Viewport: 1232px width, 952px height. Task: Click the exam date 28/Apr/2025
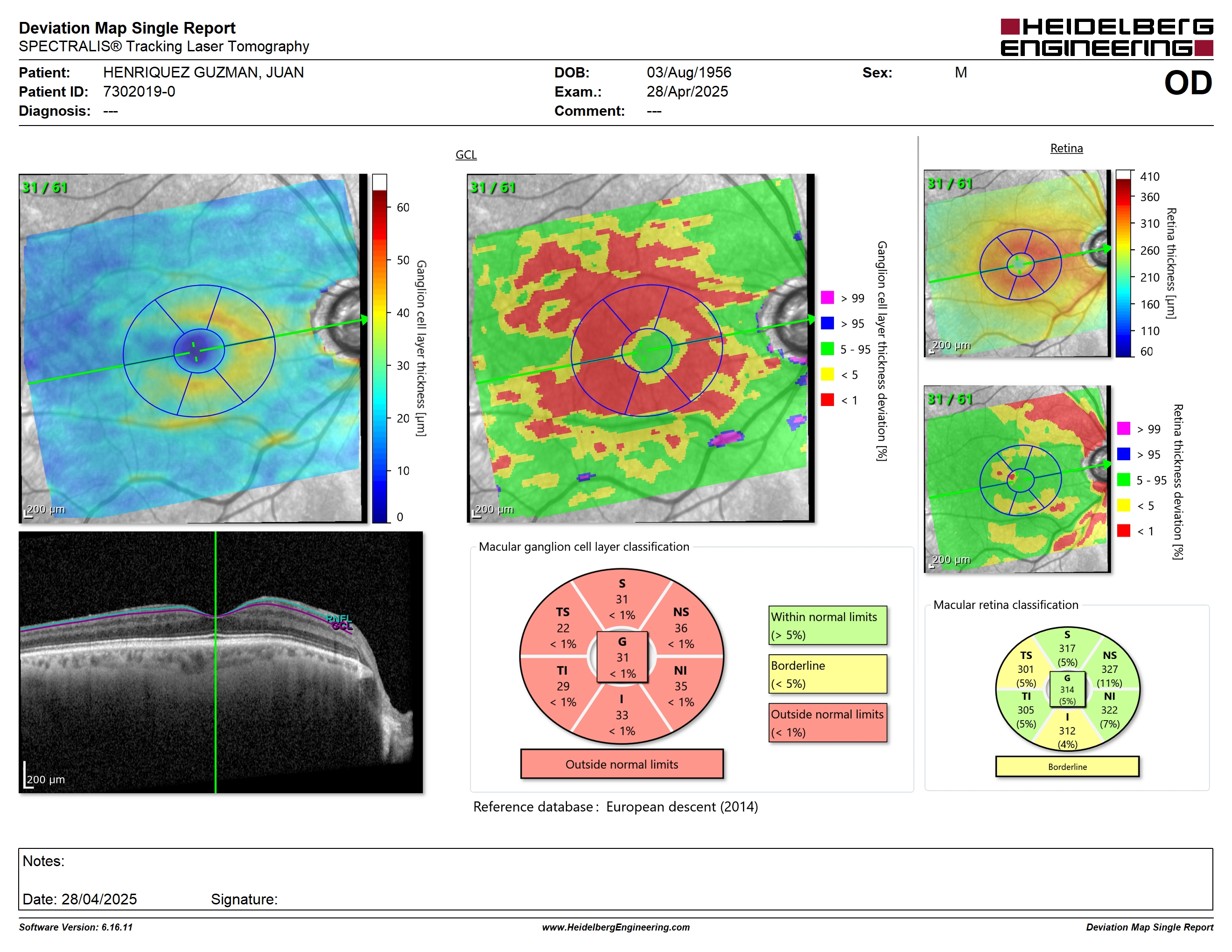click(687, 91)
